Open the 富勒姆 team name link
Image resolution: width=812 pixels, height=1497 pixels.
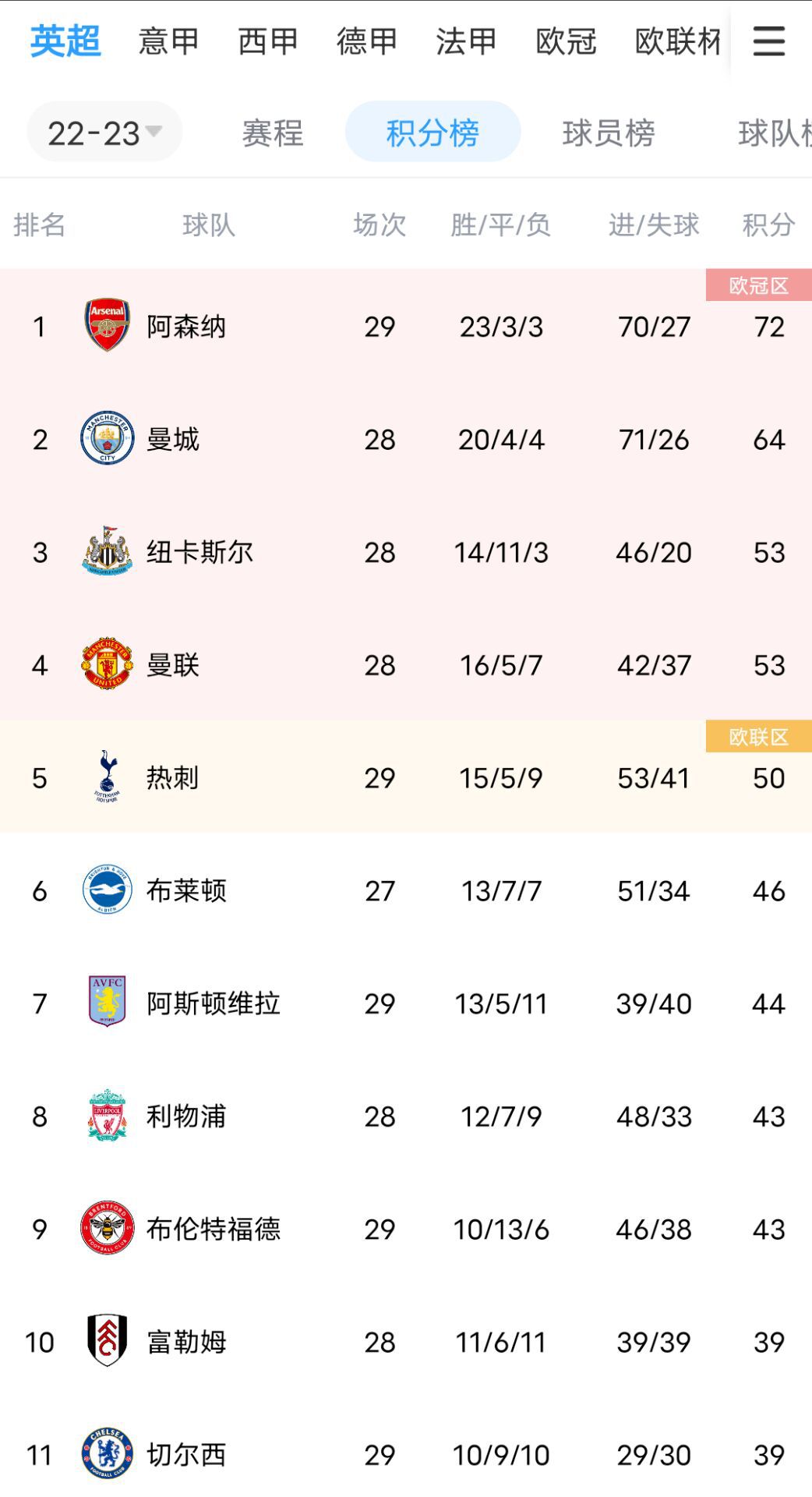(186, 1342)
